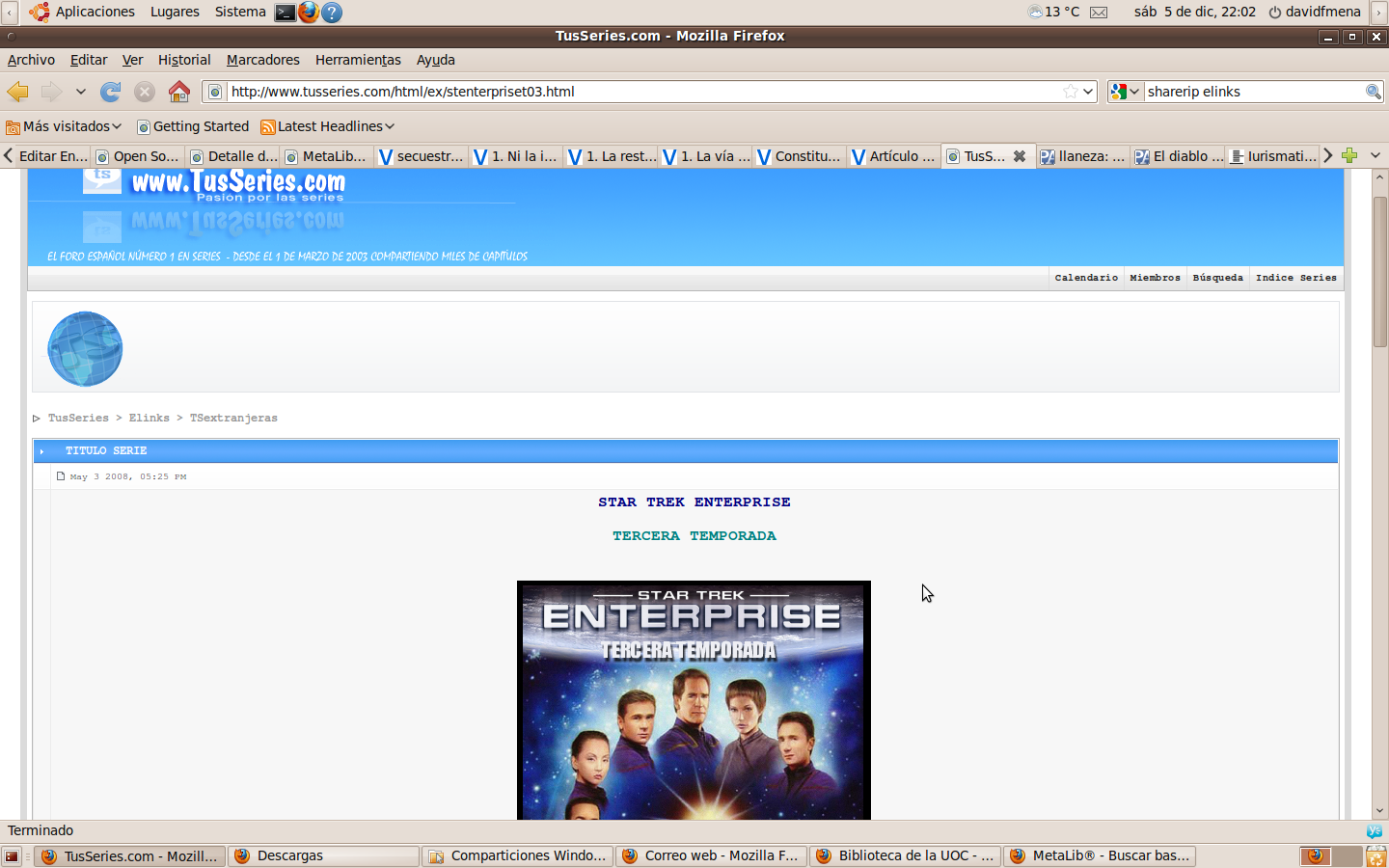The height and width of the screenshot is (868, 1389).
Task: Open the Lugares menu in top panel
Action: pos(175,12)
